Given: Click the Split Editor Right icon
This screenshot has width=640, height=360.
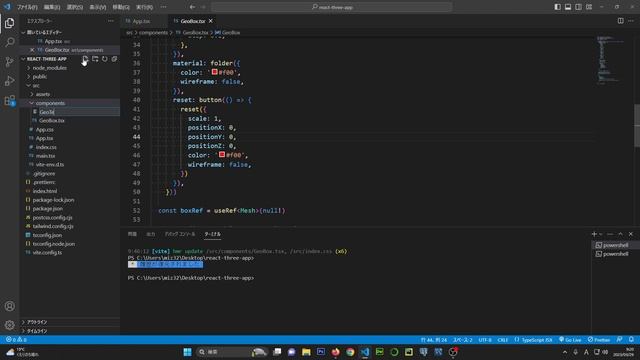Looking at the screenshot, I should [620, 21].
